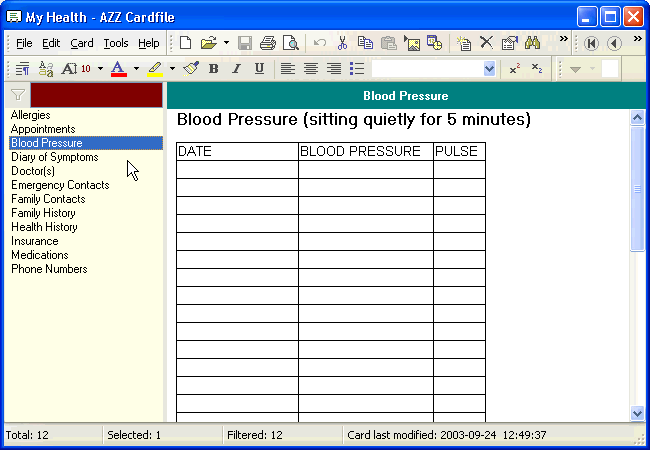This screenshot has width=650, height=450.
Task: Insert a picture with the image icon
Action: pos(412,43)
